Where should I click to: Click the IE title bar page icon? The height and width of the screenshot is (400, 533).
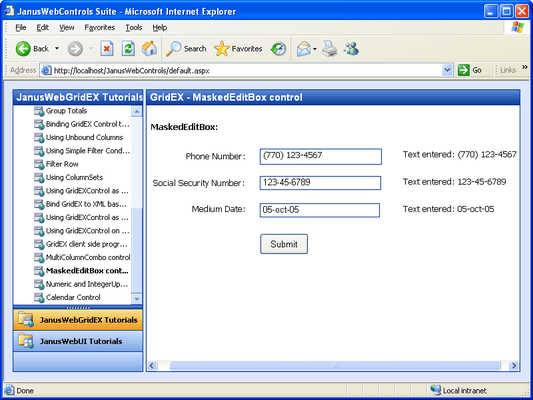click(9, 11)
